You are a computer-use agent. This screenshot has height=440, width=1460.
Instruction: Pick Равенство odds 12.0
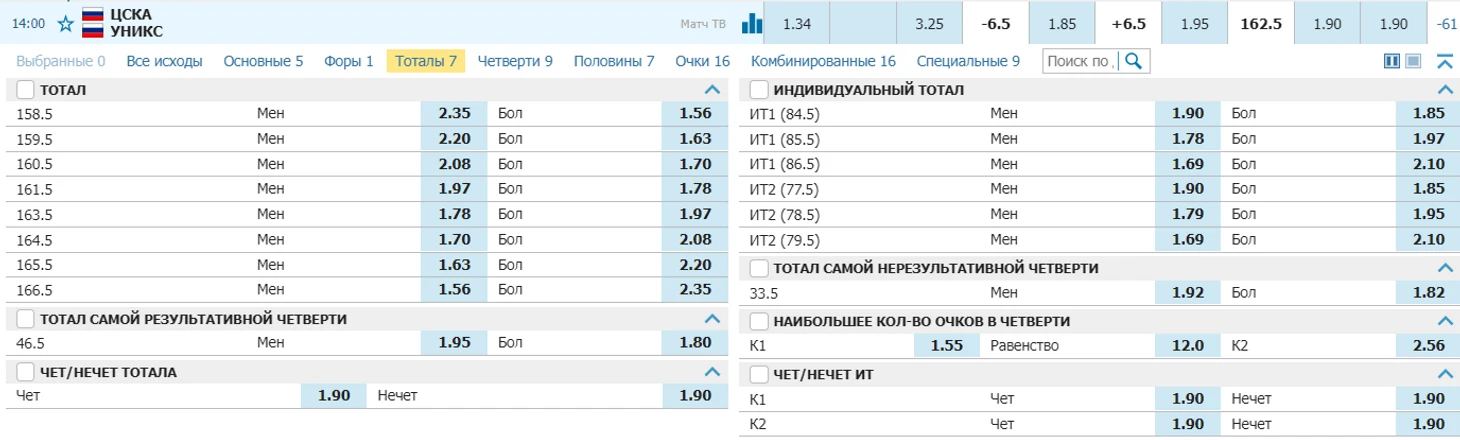coord(1187,346)
